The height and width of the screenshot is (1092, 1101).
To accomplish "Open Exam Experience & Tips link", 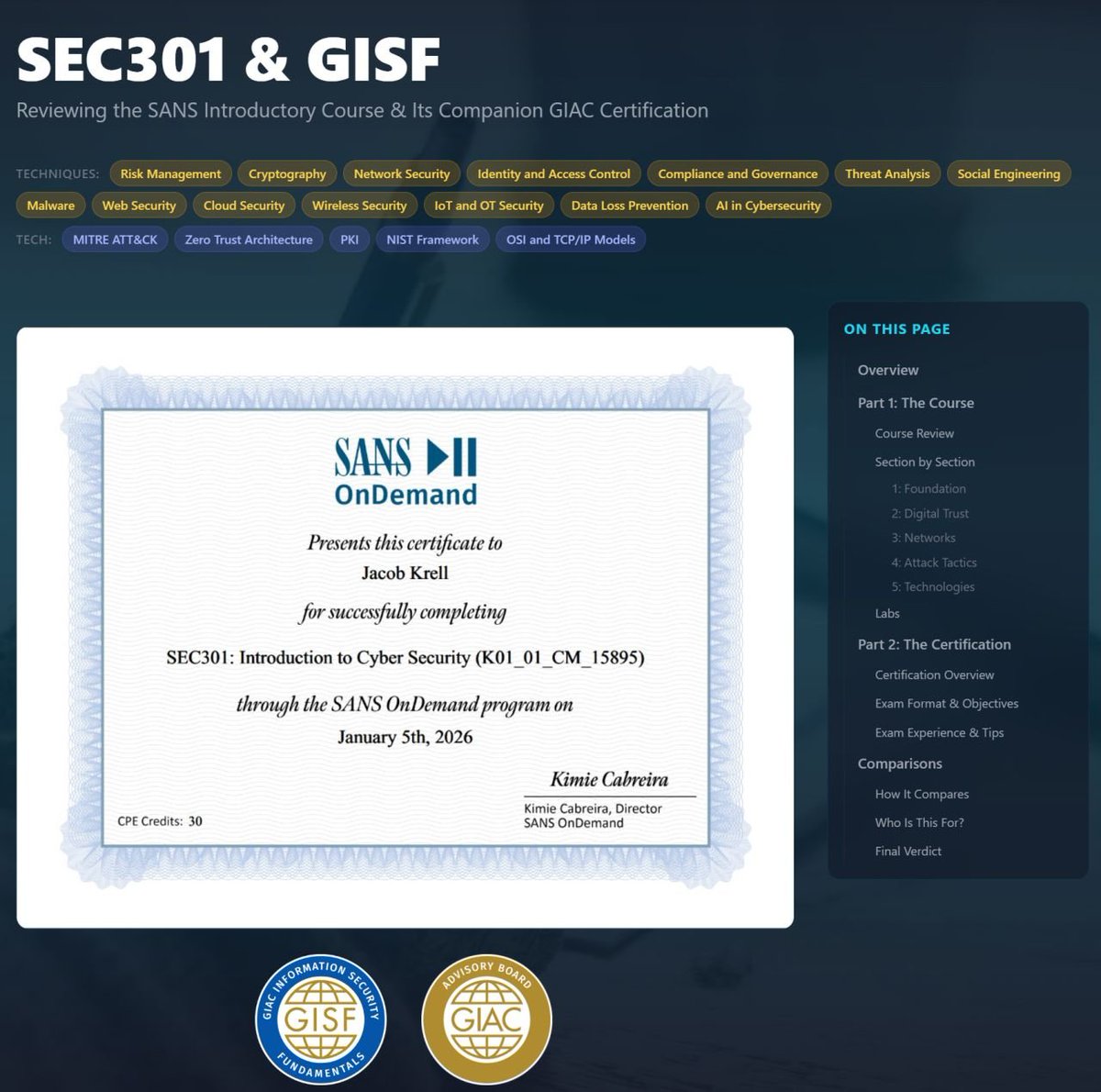I will tap(940, 732).
